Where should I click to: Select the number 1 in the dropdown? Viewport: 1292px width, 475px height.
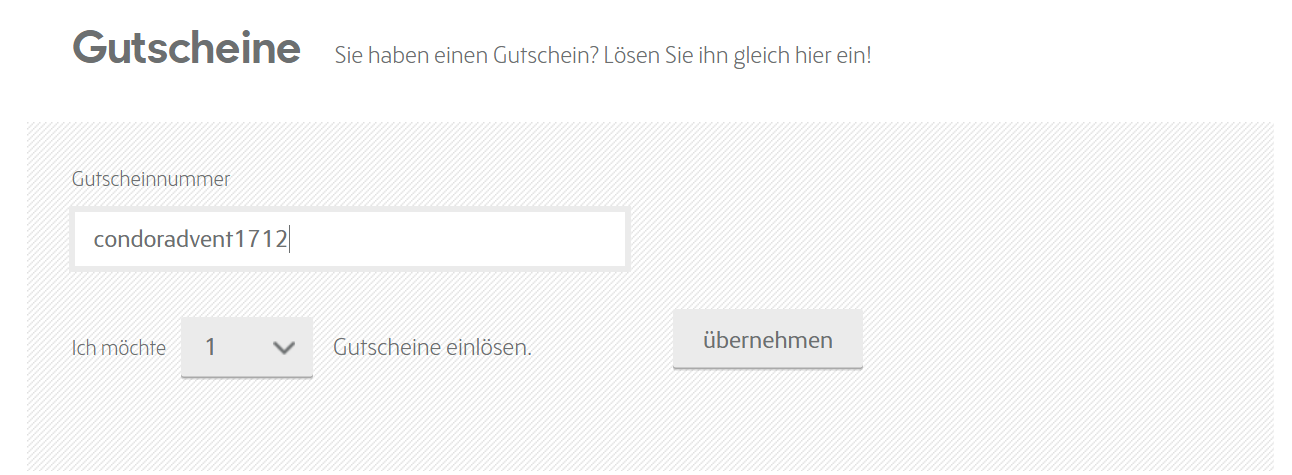211,347
